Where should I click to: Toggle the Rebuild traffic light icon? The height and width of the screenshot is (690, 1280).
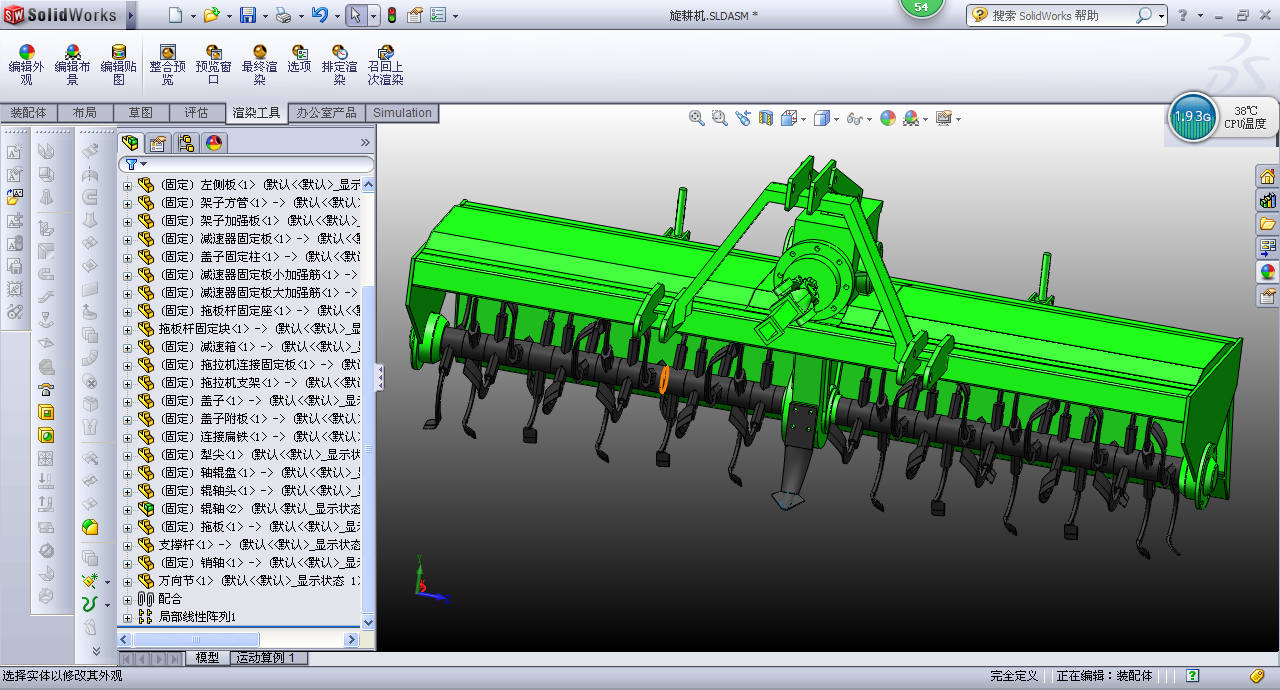[391, 15]
